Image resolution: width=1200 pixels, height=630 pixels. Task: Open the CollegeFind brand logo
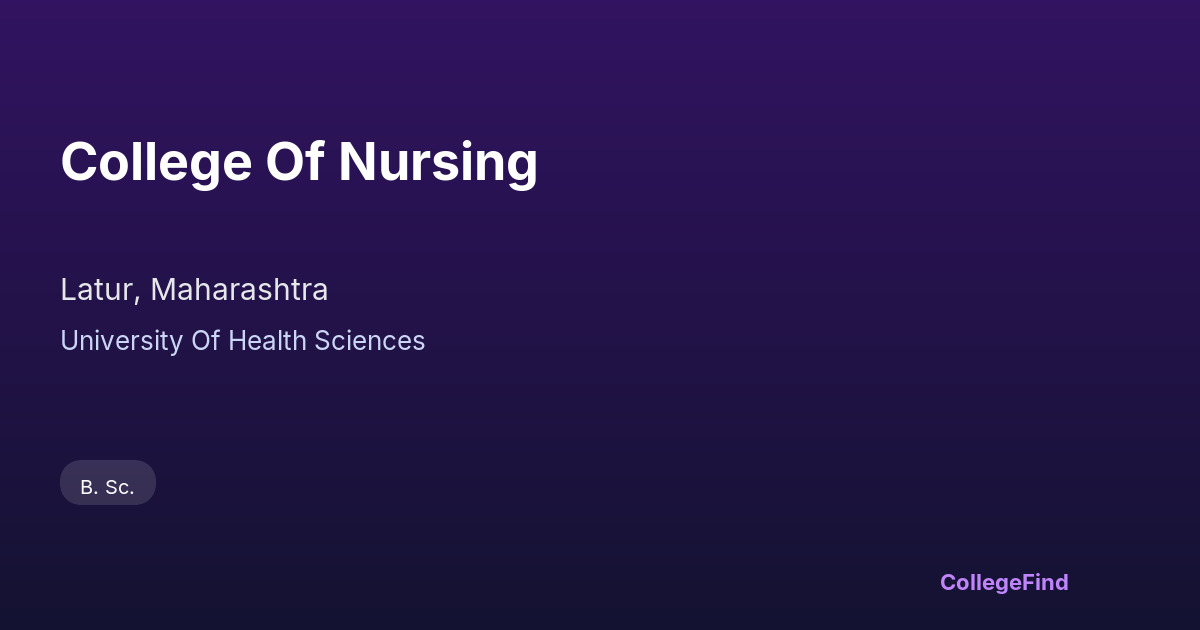coord(1004,582)
